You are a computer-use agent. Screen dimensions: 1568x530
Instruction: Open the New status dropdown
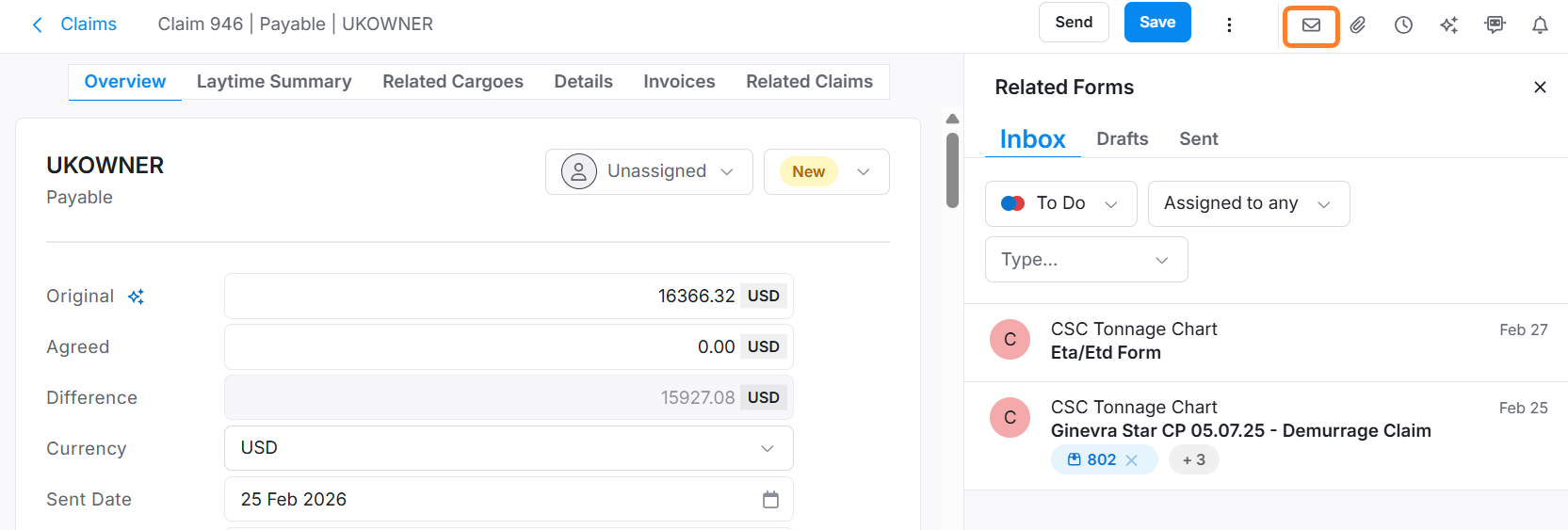[826, 171]
